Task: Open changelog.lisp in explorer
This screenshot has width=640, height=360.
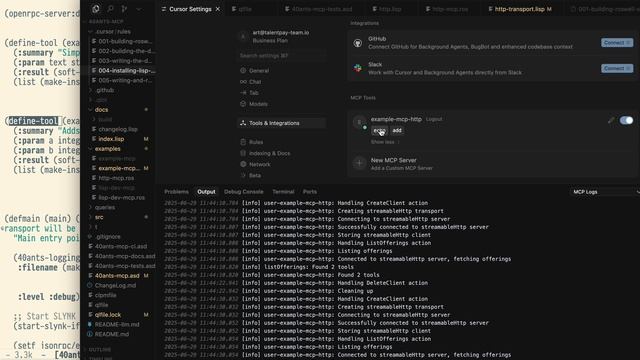Action: tap(118, 129)
